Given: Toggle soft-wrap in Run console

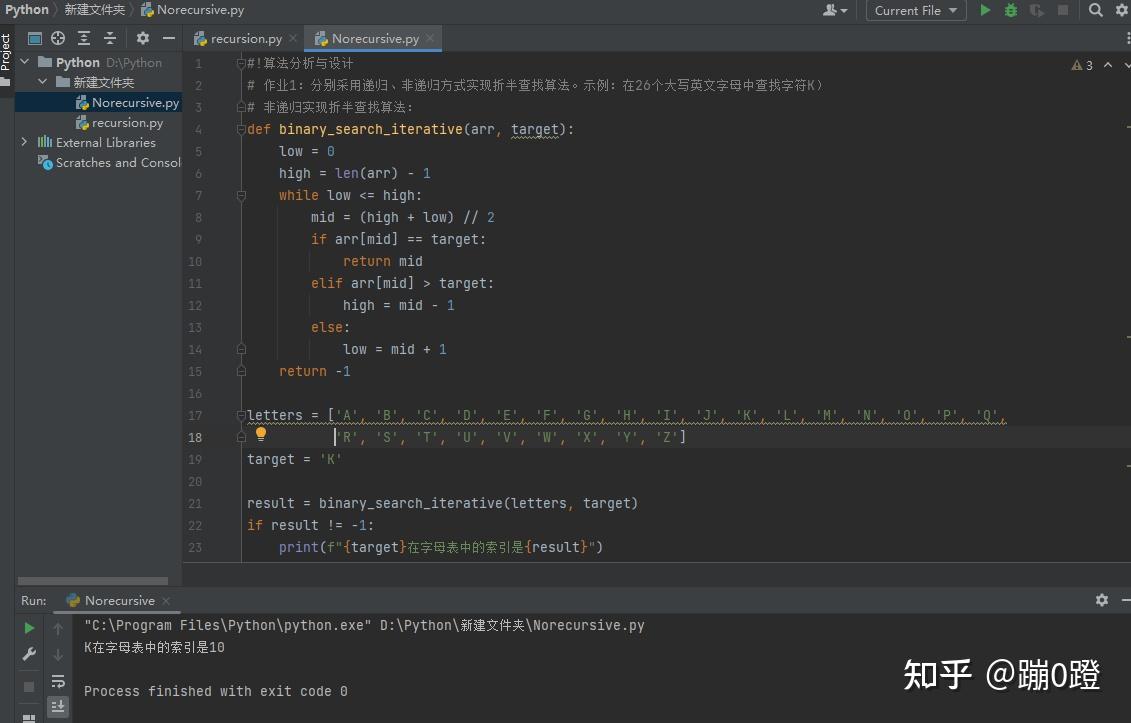Looking at the screenshot, I should click(x=57, y=680).
